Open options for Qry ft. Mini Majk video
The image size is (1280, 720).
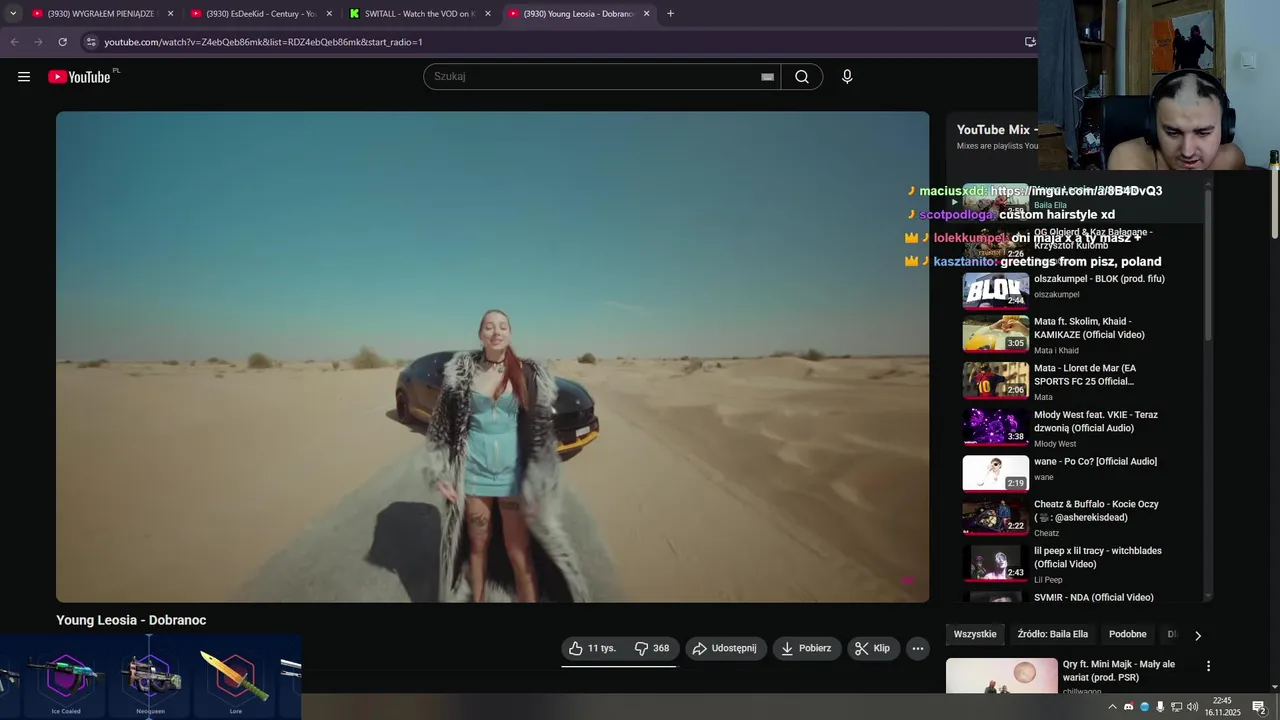tap(1208, 666)
